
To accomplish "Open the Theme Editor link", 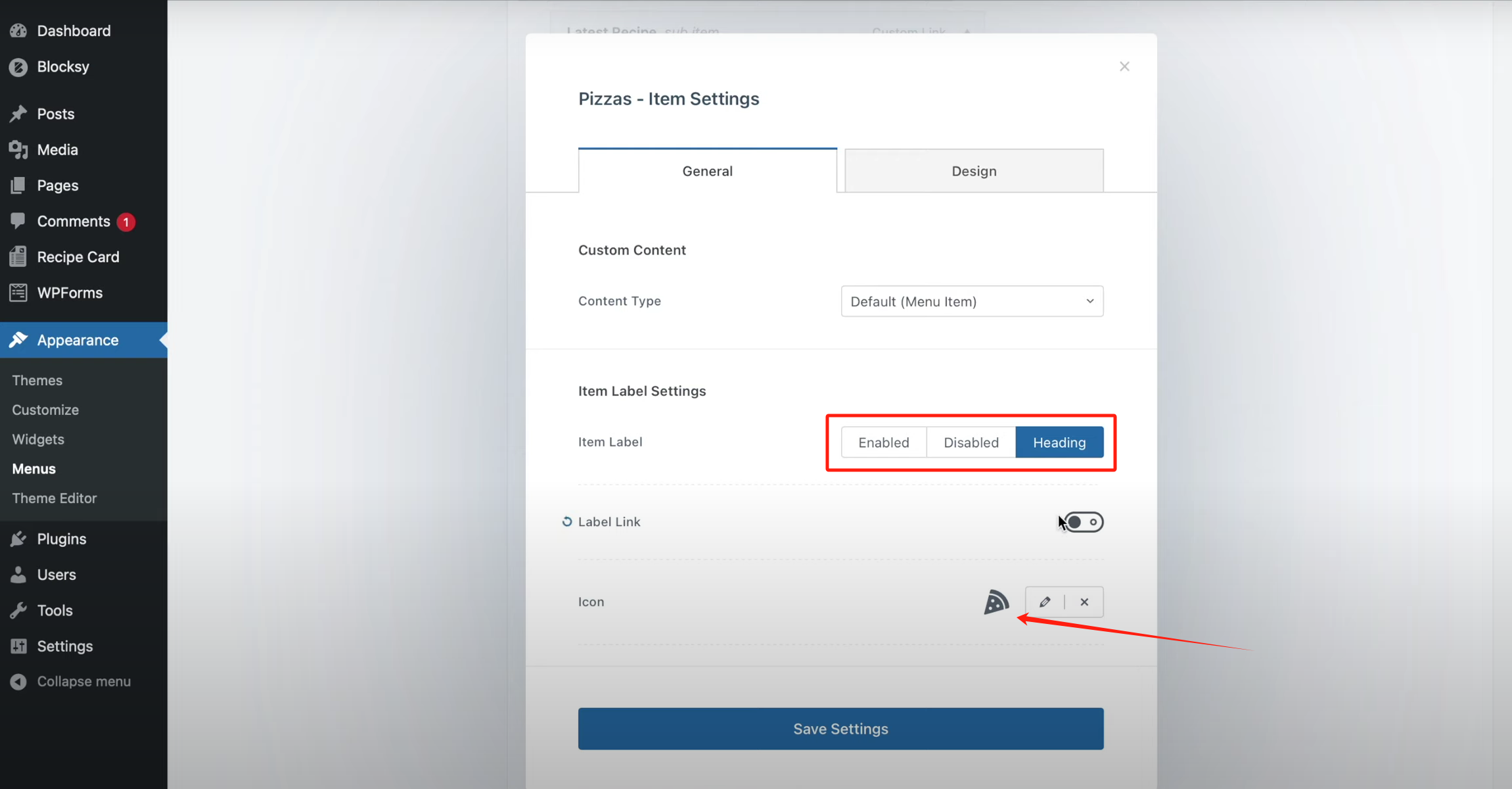I will 54,498.
